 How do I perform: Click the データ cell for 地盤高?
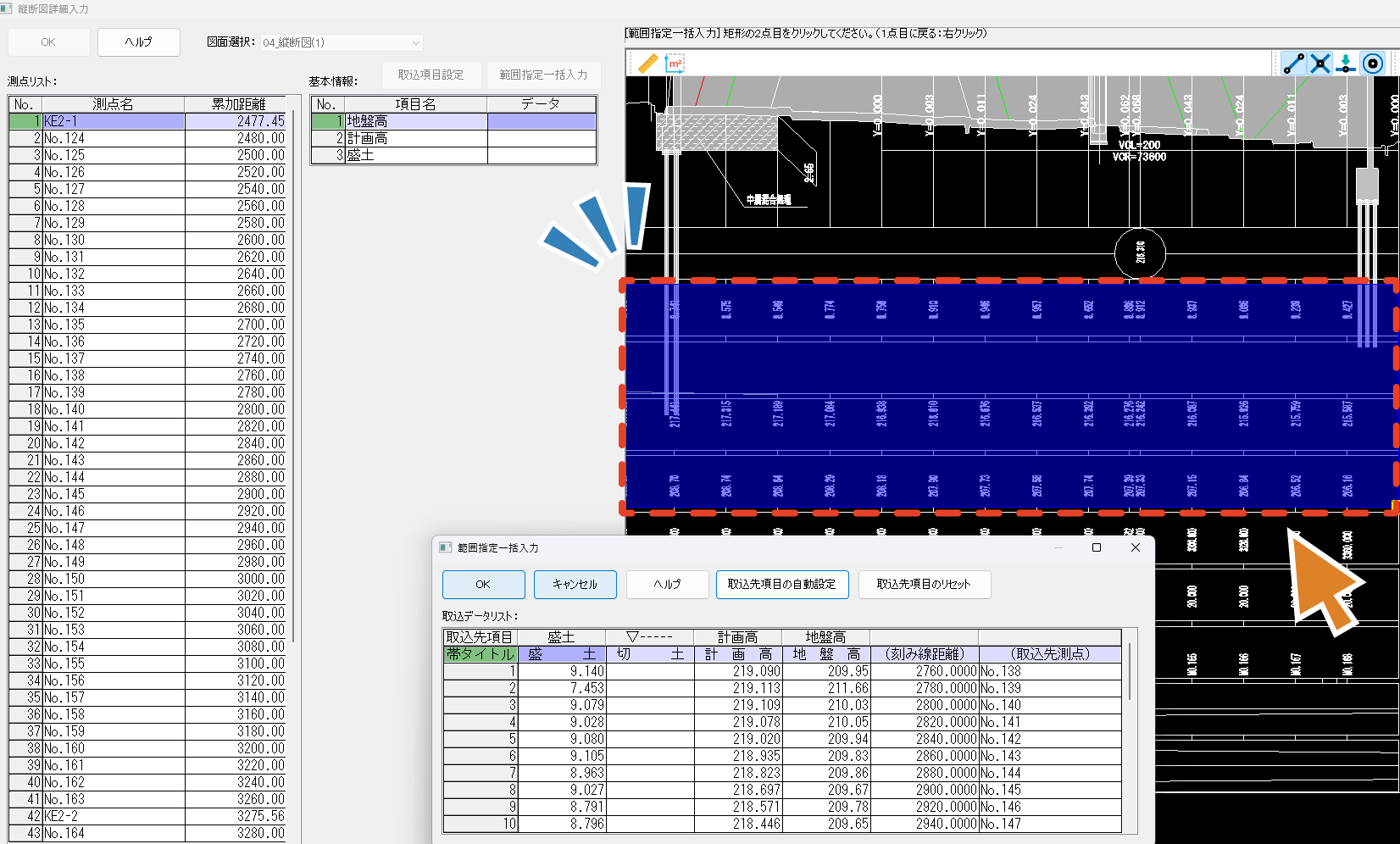tap(542, 121)
